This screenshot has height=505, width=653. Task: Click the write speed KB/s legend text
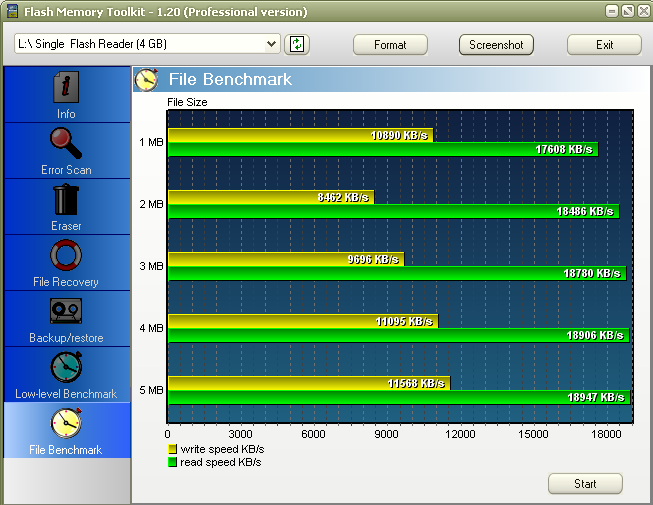222,449
